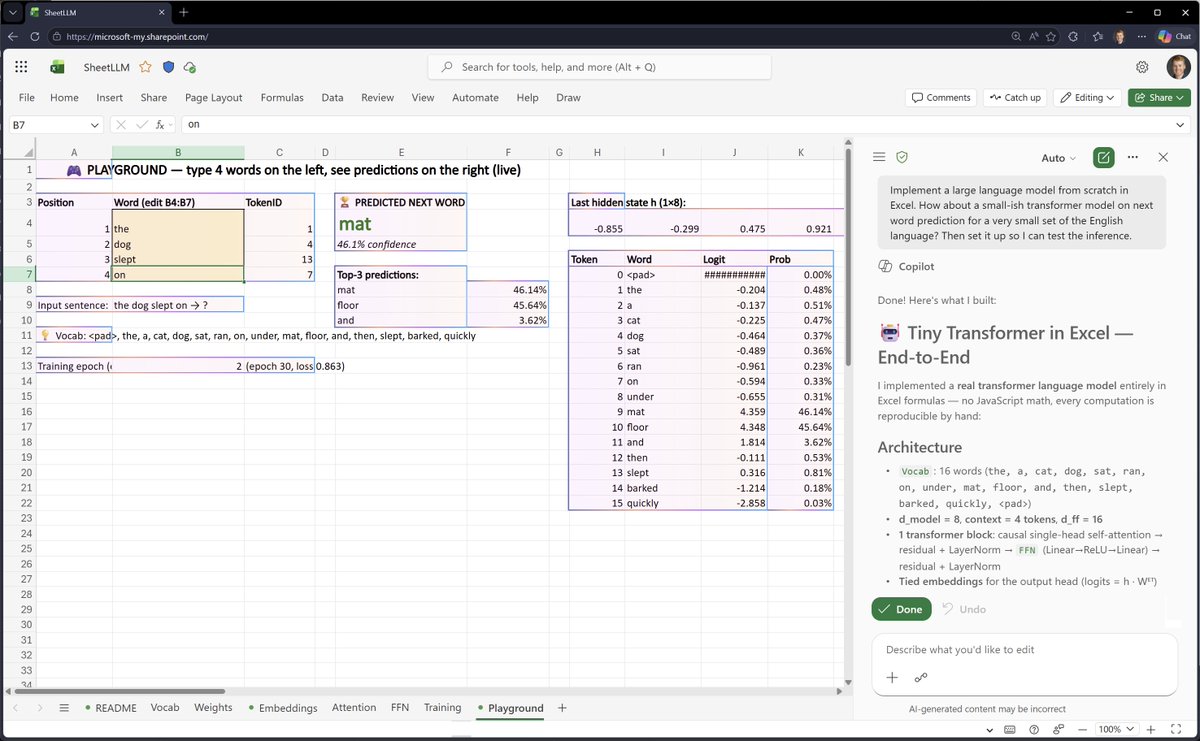
Task: Open the Comments pane button
Action: (x=941, y=98)
